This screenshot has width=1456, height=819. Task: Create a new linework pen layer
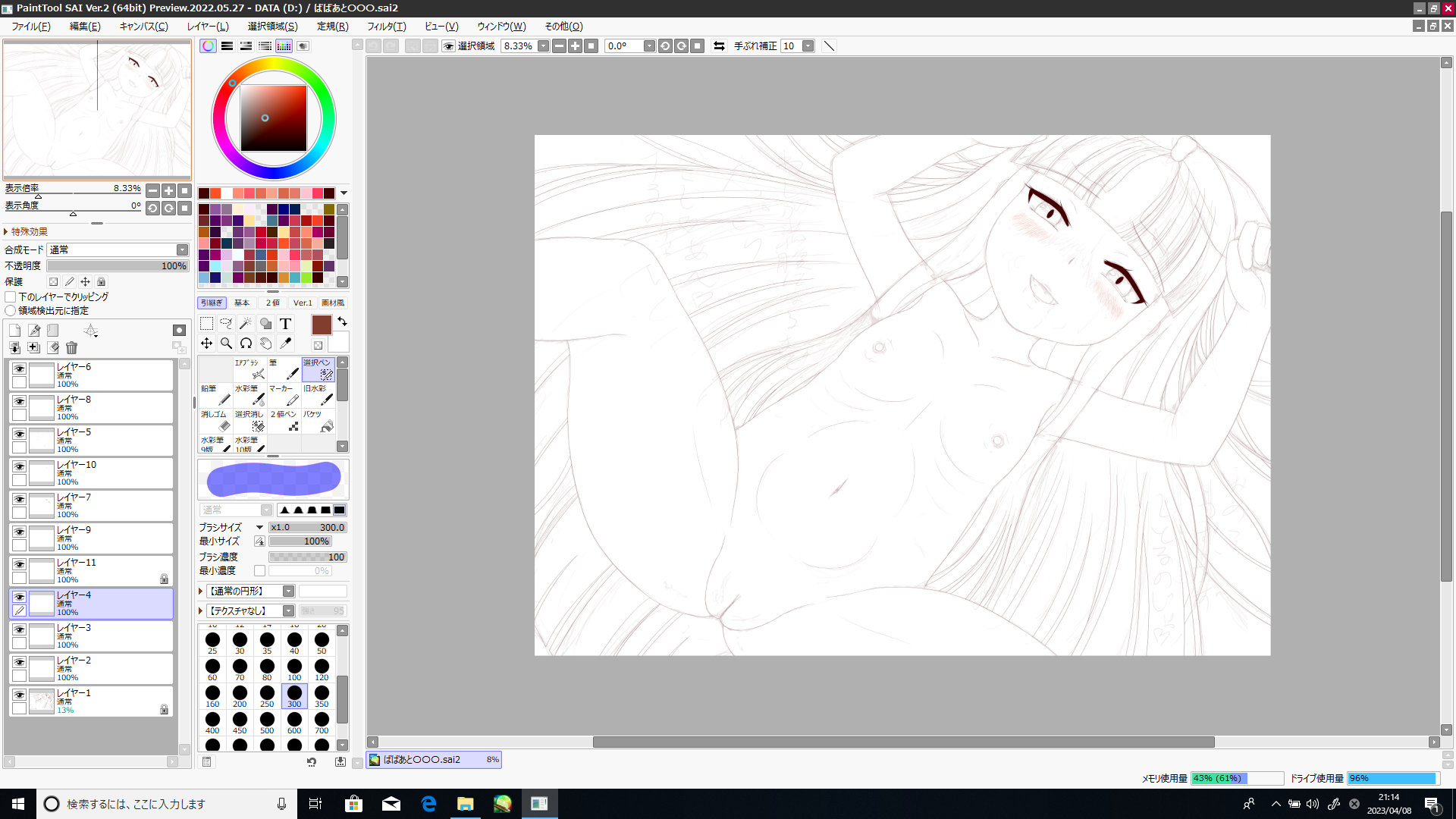(34, 331)
